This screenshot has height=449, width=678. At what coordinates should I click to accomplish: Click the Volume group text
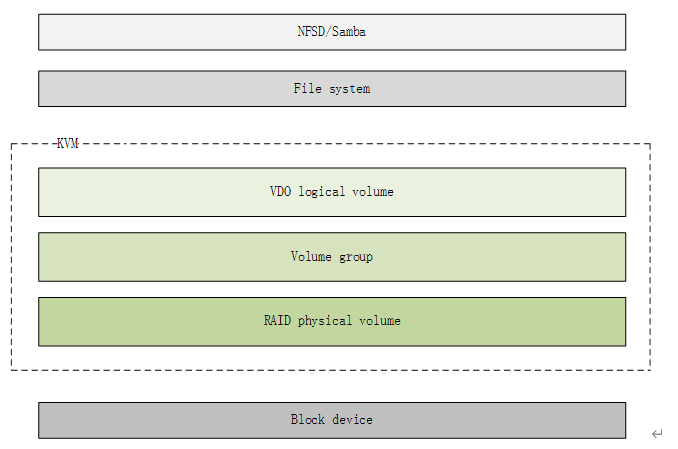[332, 257]
